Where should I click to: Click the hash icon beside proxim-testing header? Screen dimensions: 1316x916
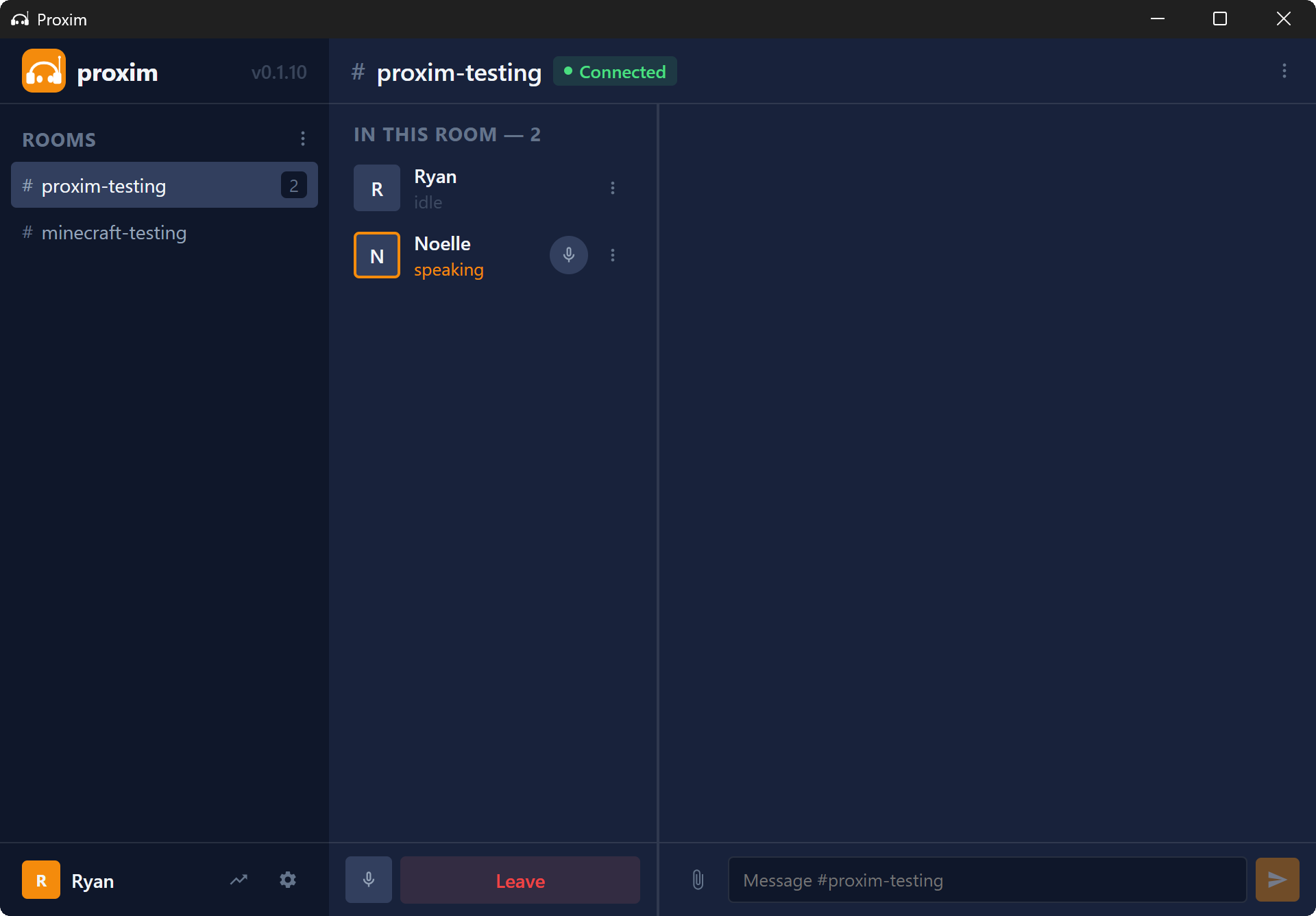point(358,72)
